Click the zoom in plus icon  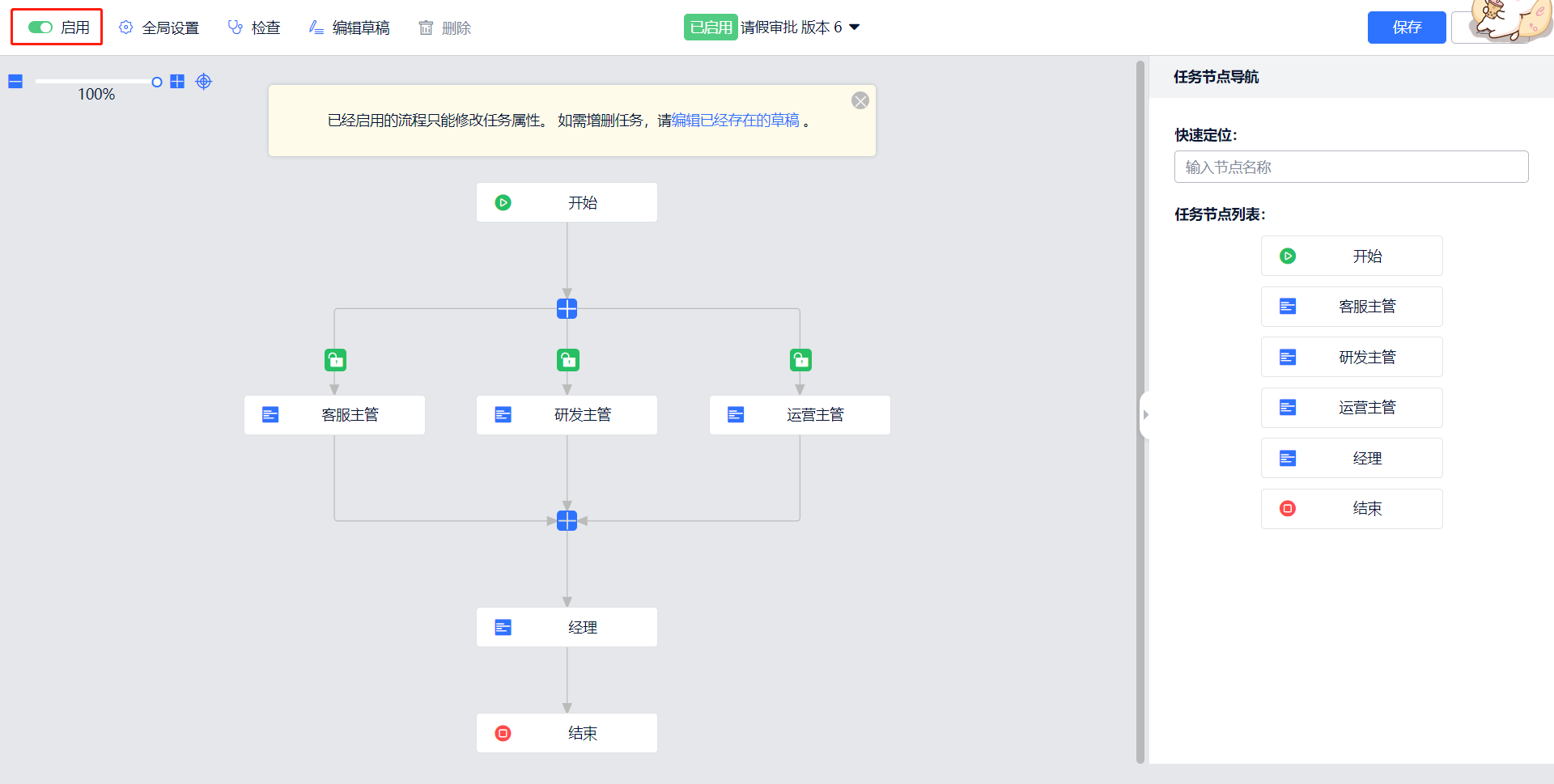click(x=177, y=82)
